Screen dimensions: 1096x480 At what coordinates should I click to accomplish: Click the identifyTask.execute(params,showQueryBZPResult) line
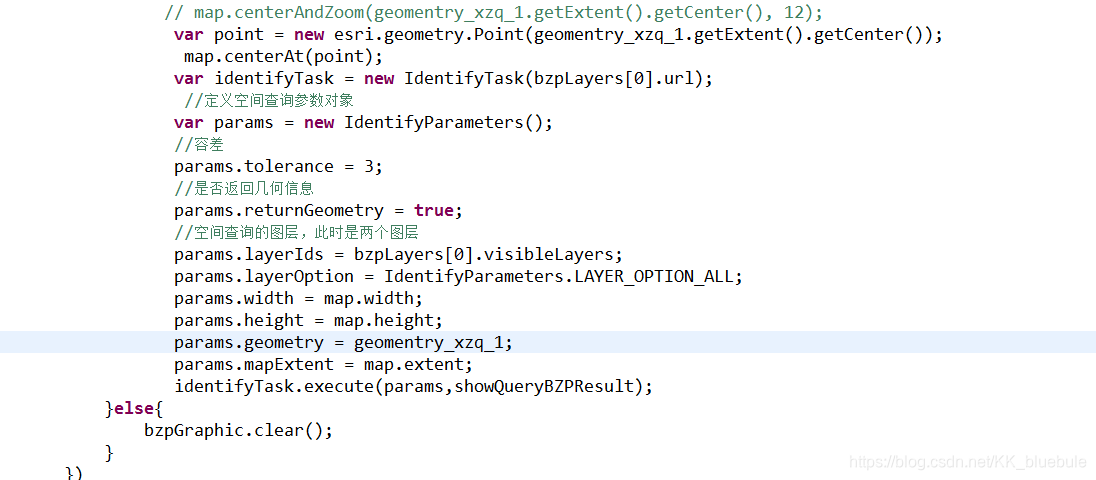(414, 387)
